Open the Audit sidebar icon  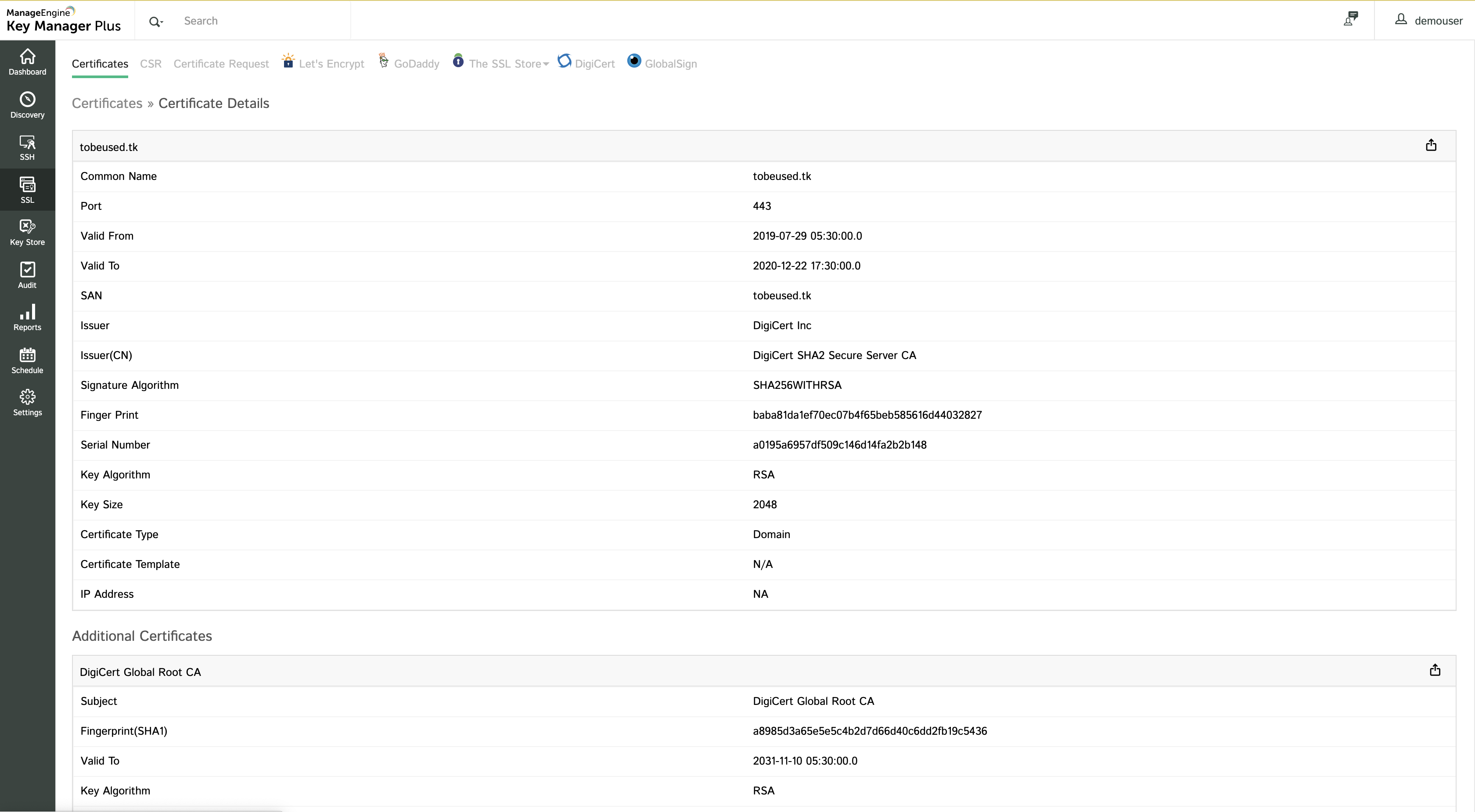[x=28, y=275]
